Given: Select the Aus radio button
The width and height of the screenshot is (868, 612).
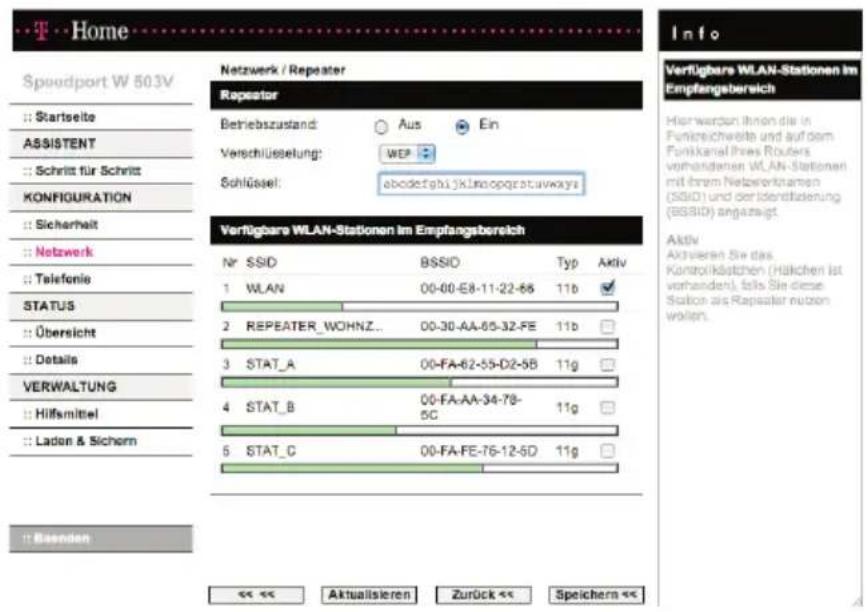Looking at the screenshot, I should pyautogui.click(x=381, y=127).
